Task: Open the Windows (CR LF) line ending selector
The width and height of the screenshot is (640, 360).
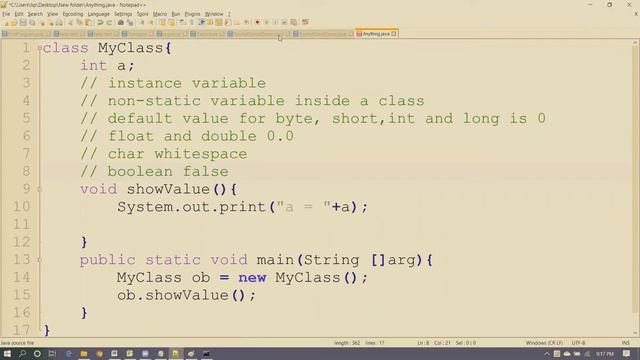Action: (544, 343)
